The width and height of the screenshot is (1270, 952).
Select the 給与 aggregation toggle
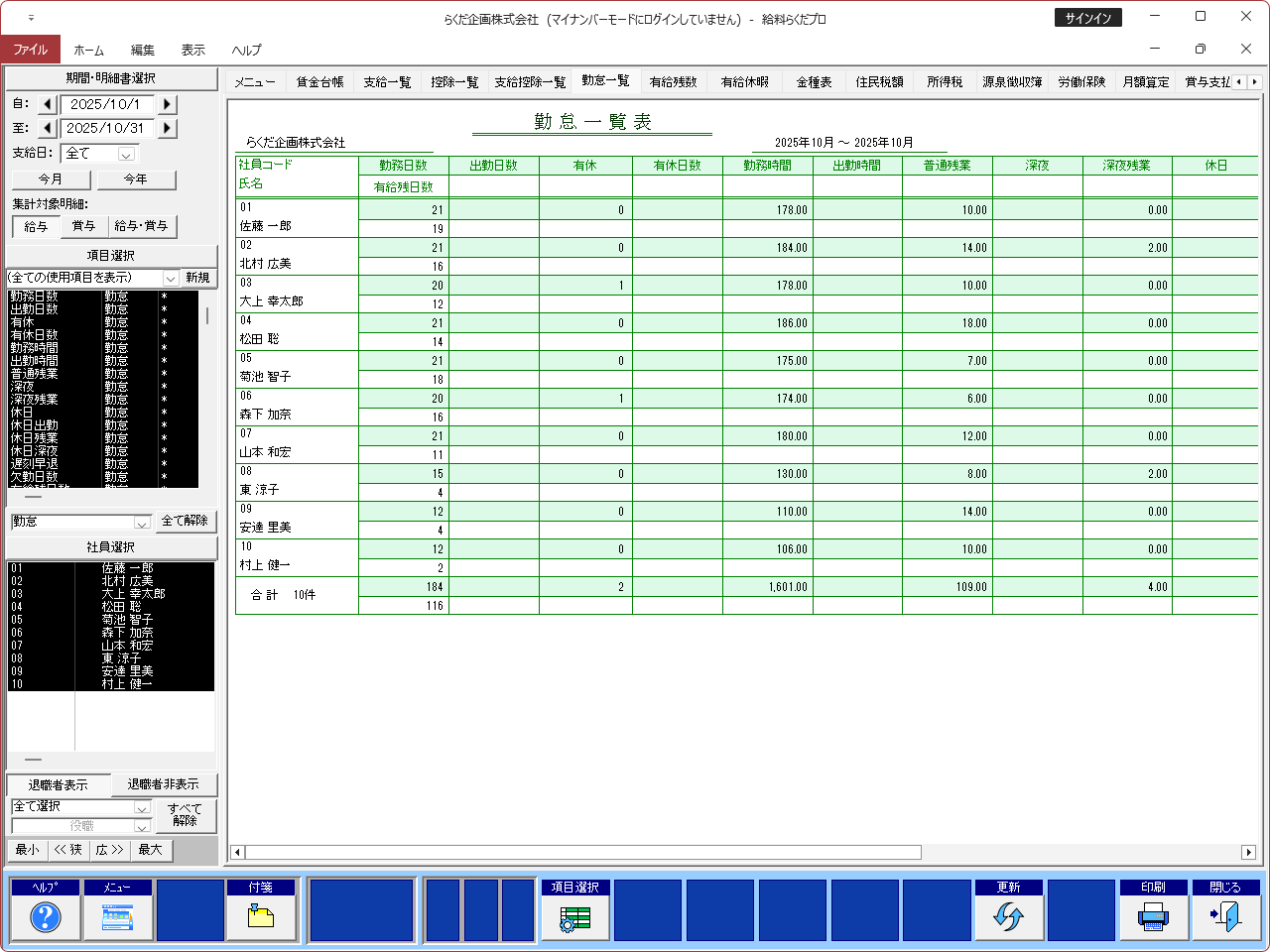pos(36,226)
